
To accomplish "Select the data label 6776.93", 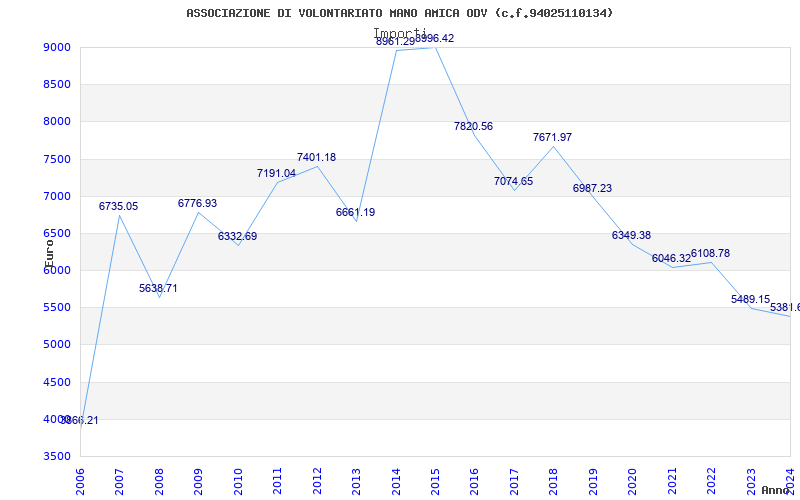I will click(x=197, y=204).
